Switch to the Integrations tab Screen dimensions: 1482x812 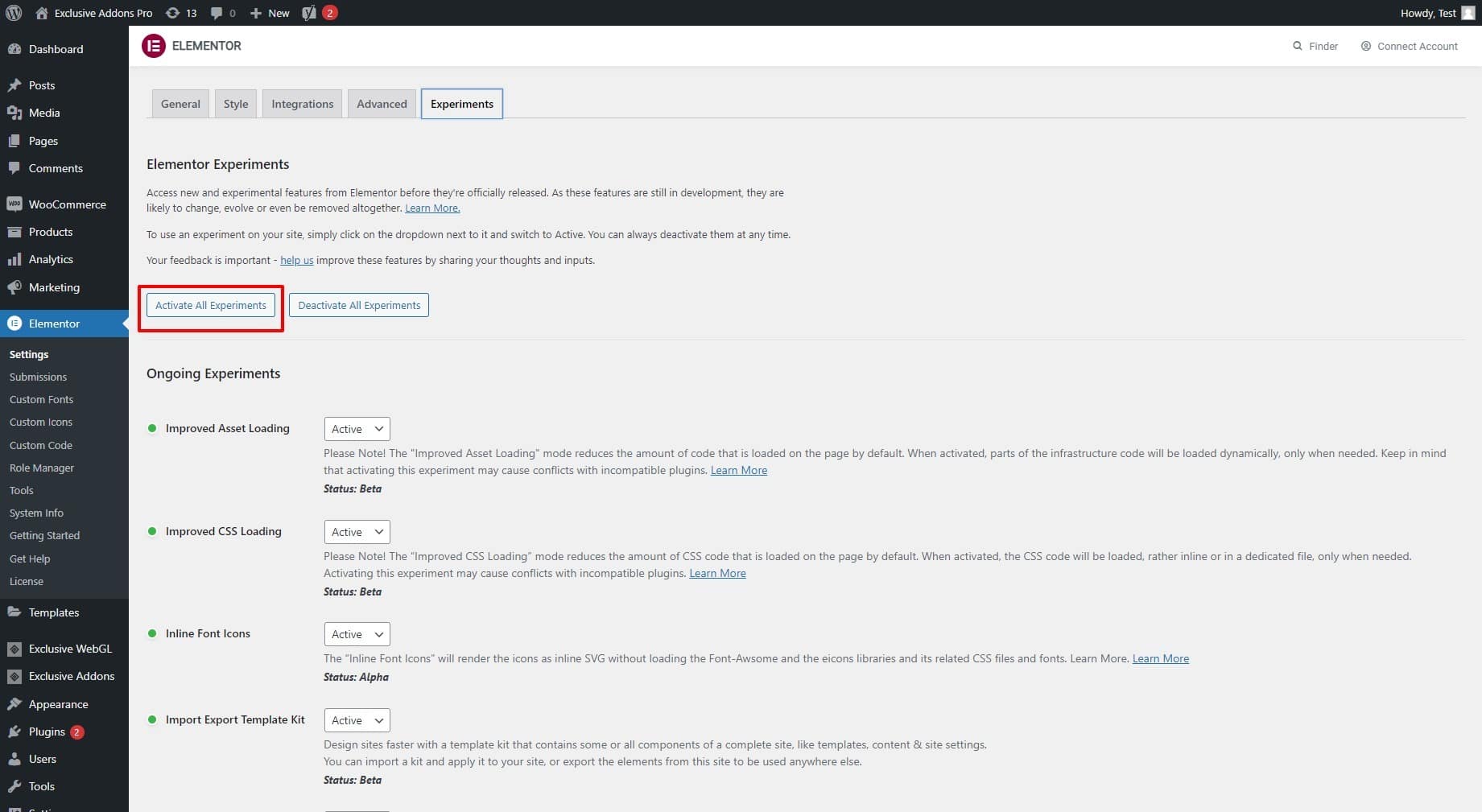[303, 104]
